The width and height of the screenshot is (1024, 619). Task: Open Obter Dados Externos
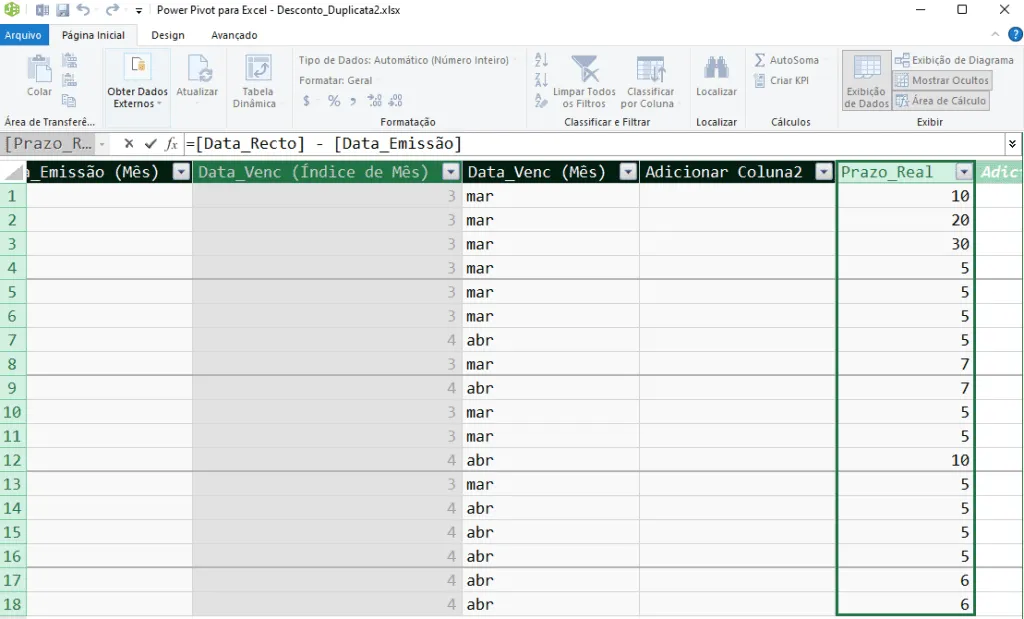[x=138, y=81]
